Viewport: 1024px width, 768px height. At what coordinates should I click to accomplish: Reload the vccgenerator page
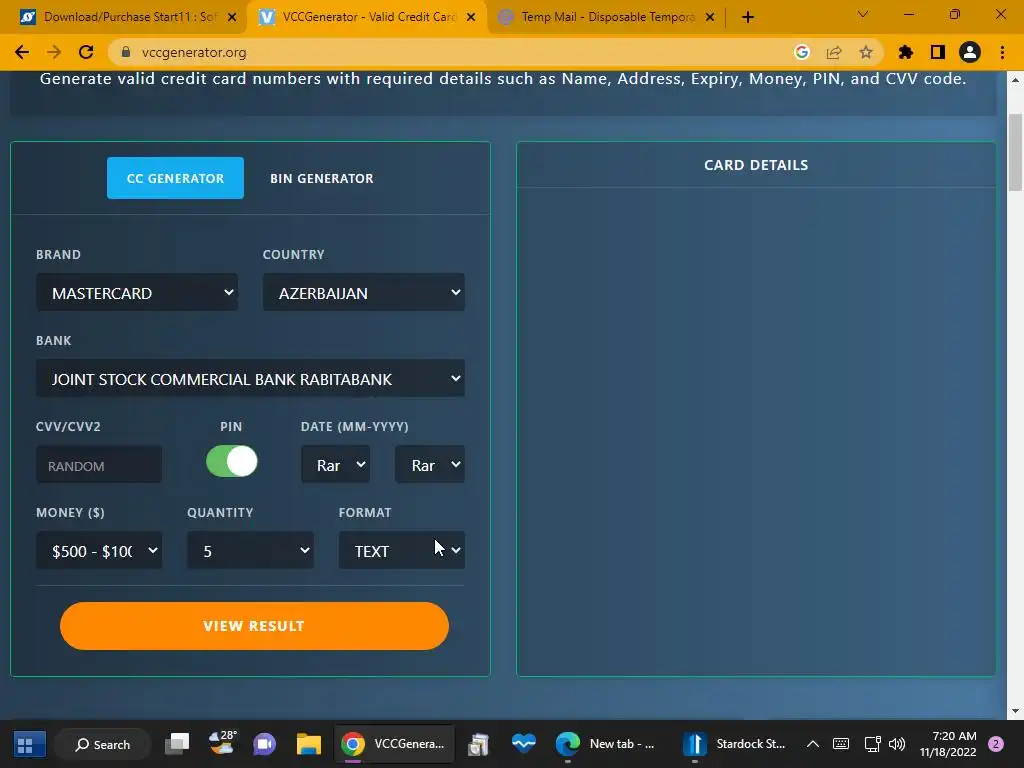point(86,52)
